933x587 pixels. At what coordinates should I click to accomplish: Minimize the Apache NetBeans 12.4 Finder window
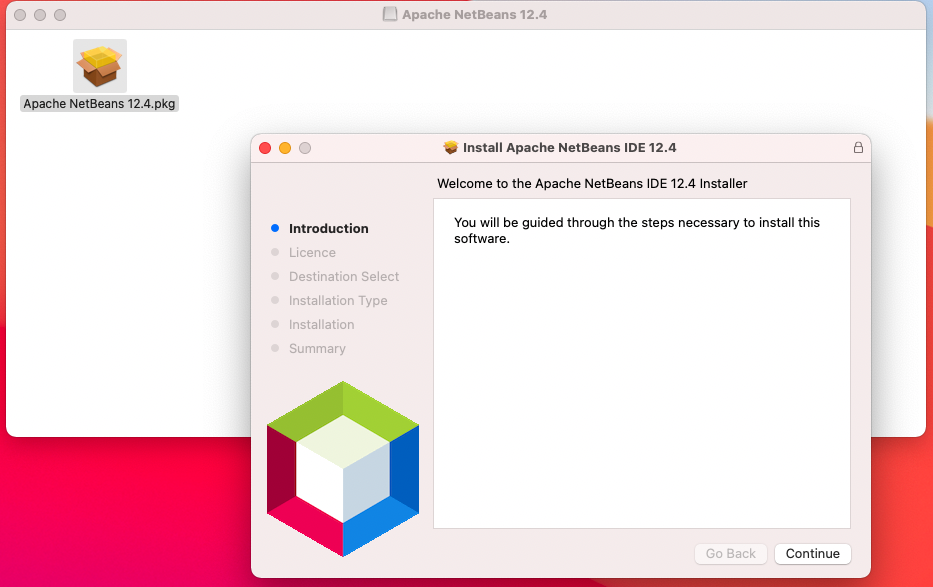pos(40,16)
